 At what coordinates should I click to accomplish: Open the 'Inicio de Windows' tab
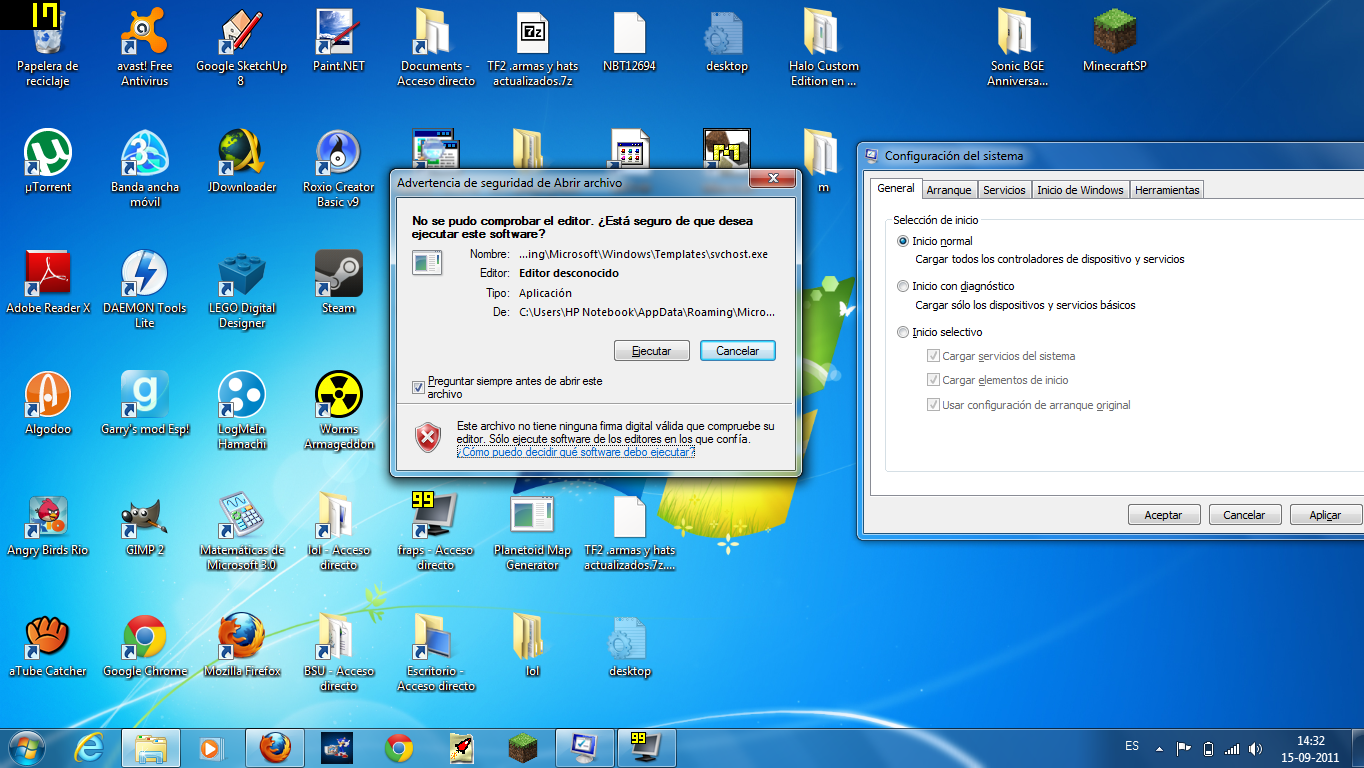[x=1080, y=190]
